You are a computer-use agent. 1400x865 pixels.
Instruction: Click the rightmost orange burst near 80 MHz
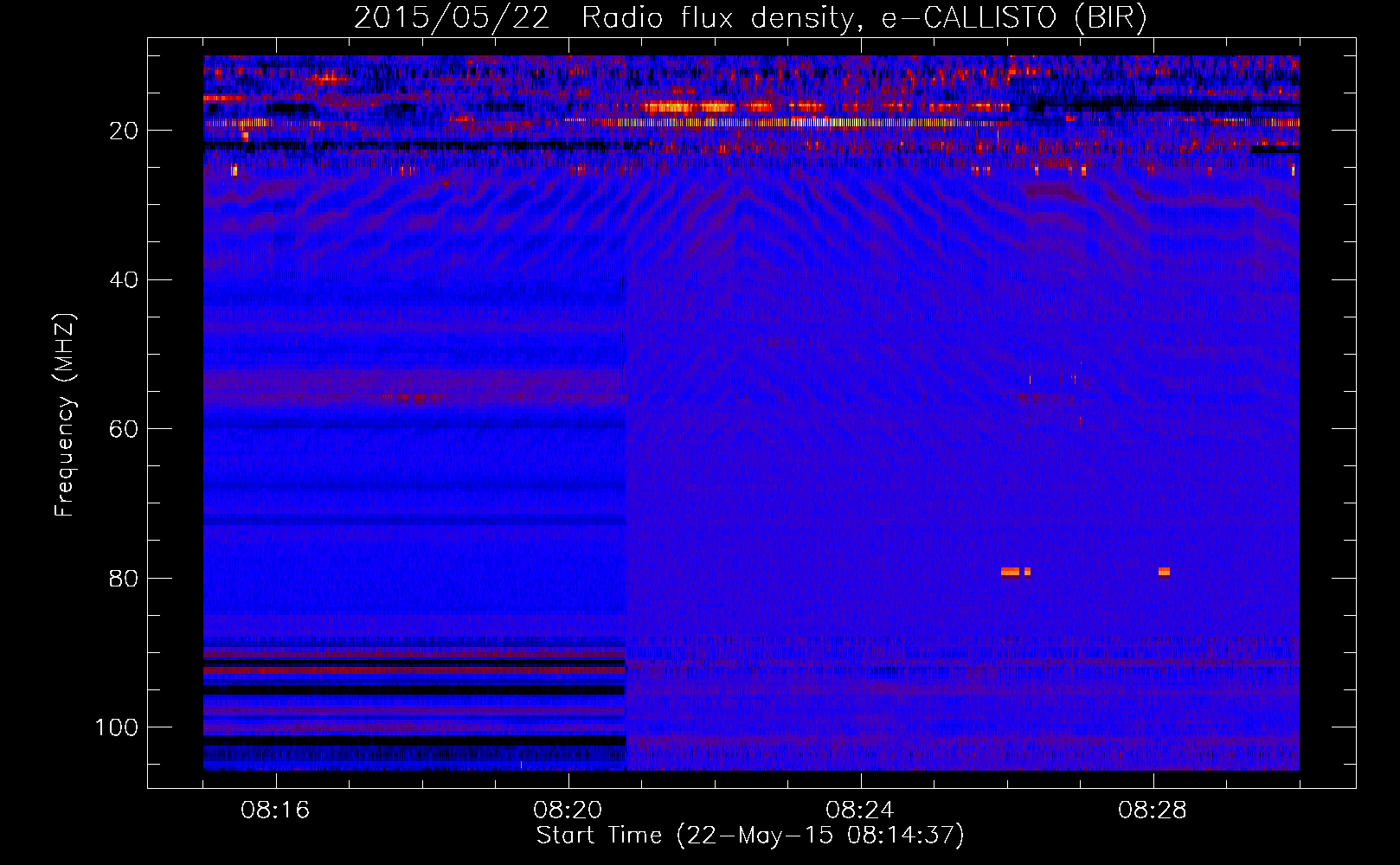pos(1164,572)
